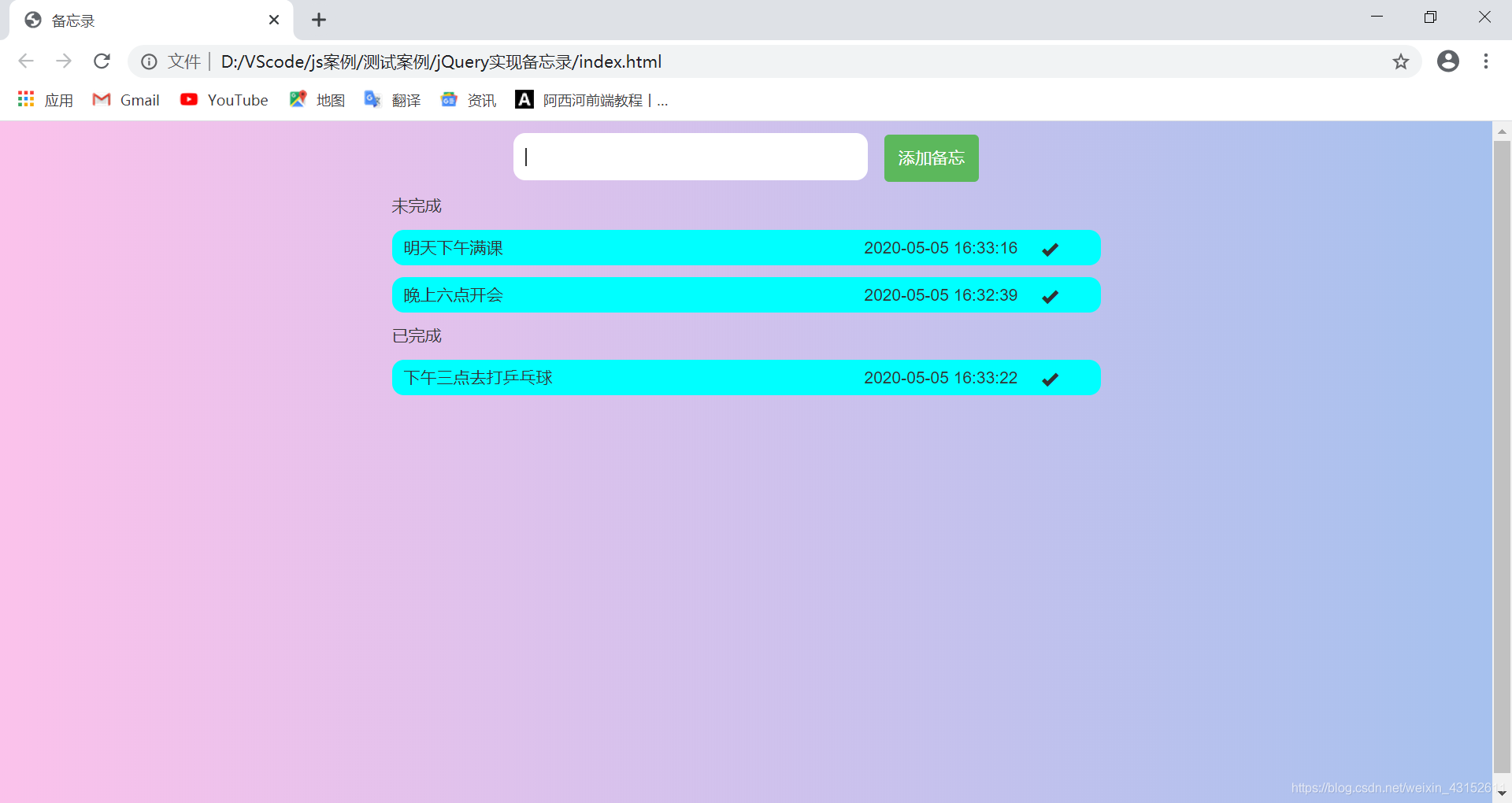Image resolution: width=1512 pixels, height=803 pixels.
Task: Close the 备忘录 tab
Action: coord(274,20)
